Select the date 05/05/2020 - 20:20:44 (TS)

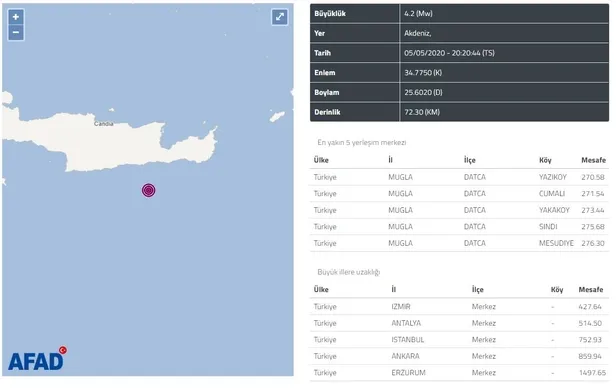point(449,53)
